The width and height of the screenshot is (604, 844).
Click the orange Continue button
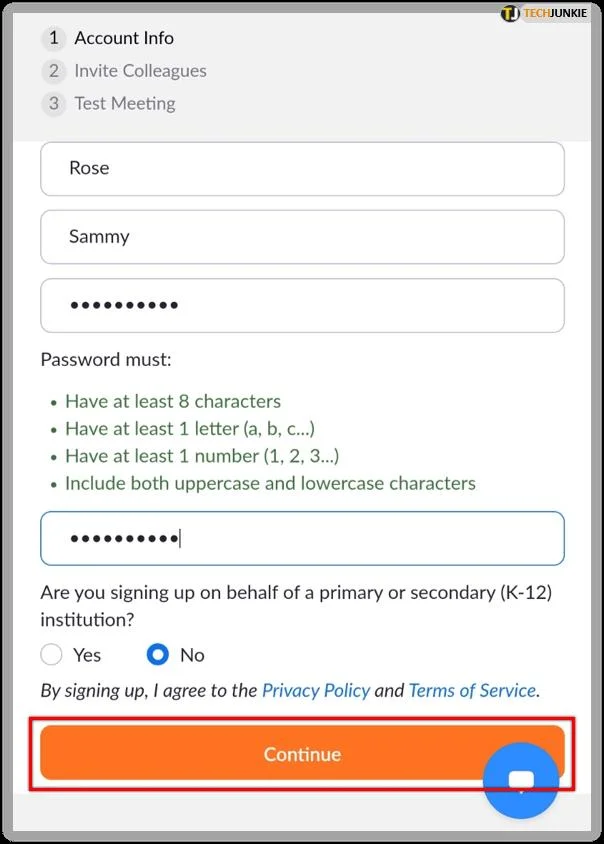click(x=303, y=753)
